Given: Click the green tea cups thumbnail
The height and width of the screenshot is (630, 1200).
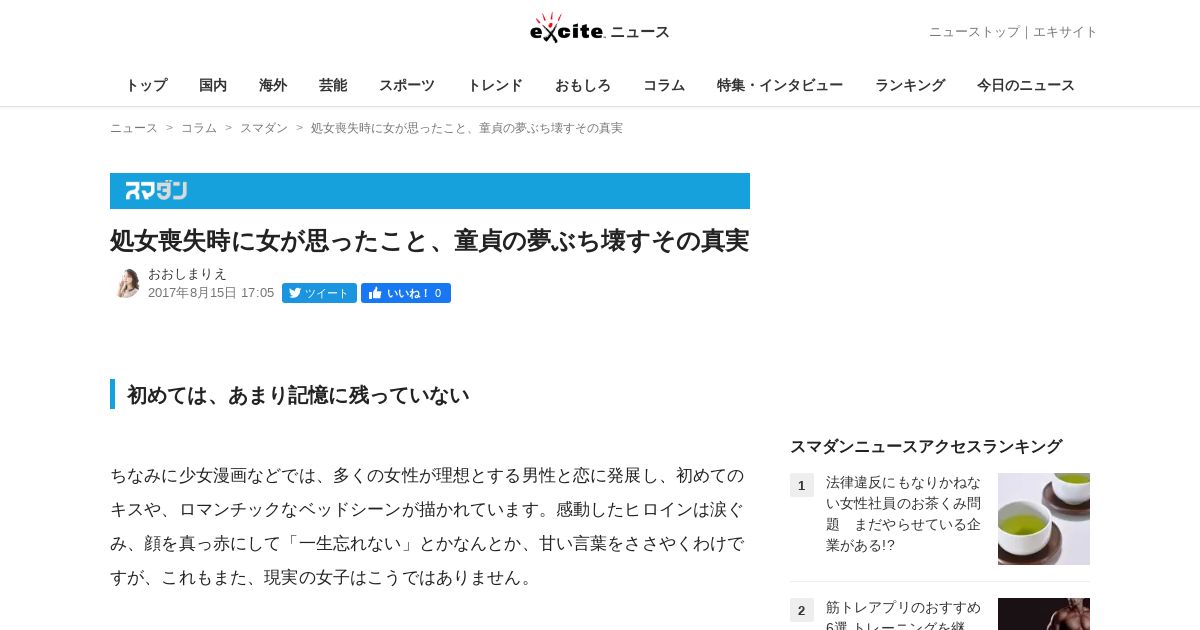Looking at the screenshot, I should tap(1044, 519).
